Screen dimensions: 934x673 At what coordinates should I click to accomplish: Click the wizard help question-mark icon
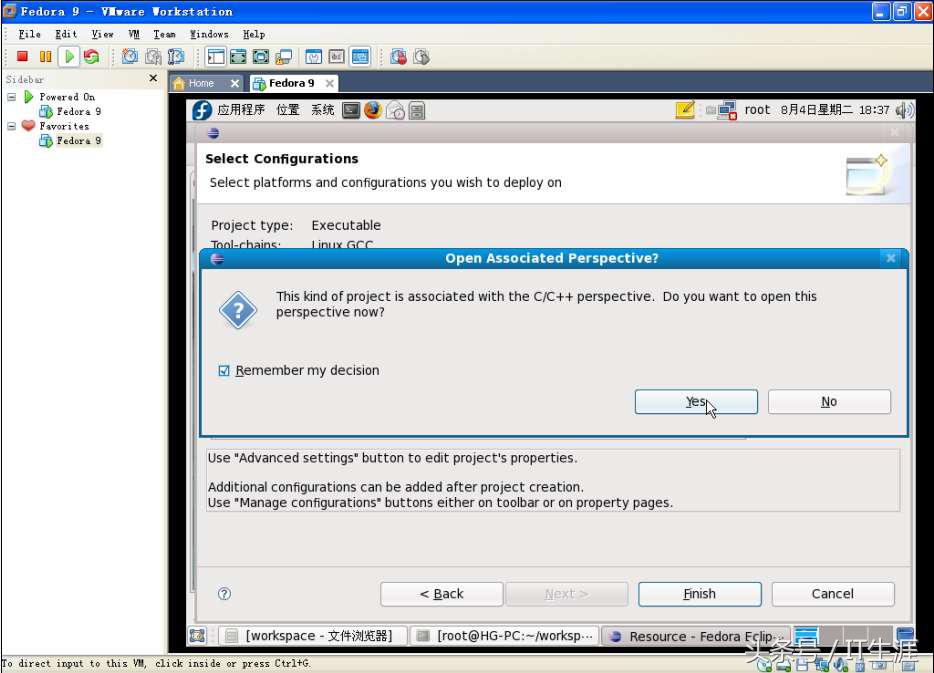click(x=223, y=594)
